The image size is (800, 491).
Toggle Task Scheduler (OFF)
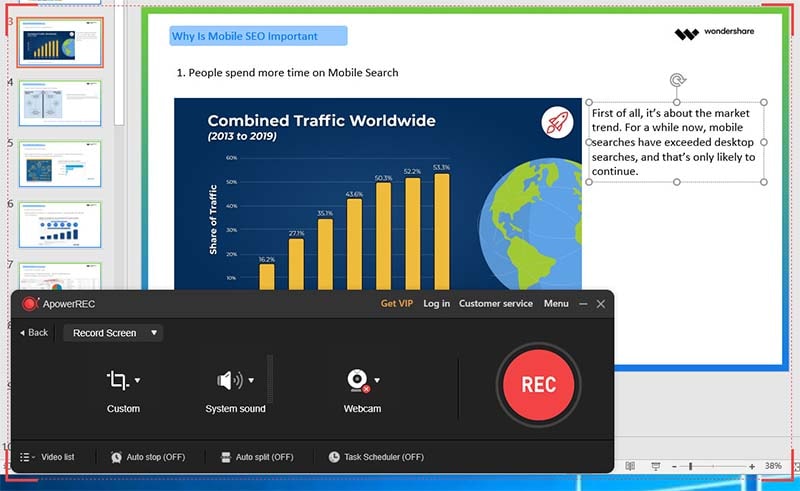(384, 457)
